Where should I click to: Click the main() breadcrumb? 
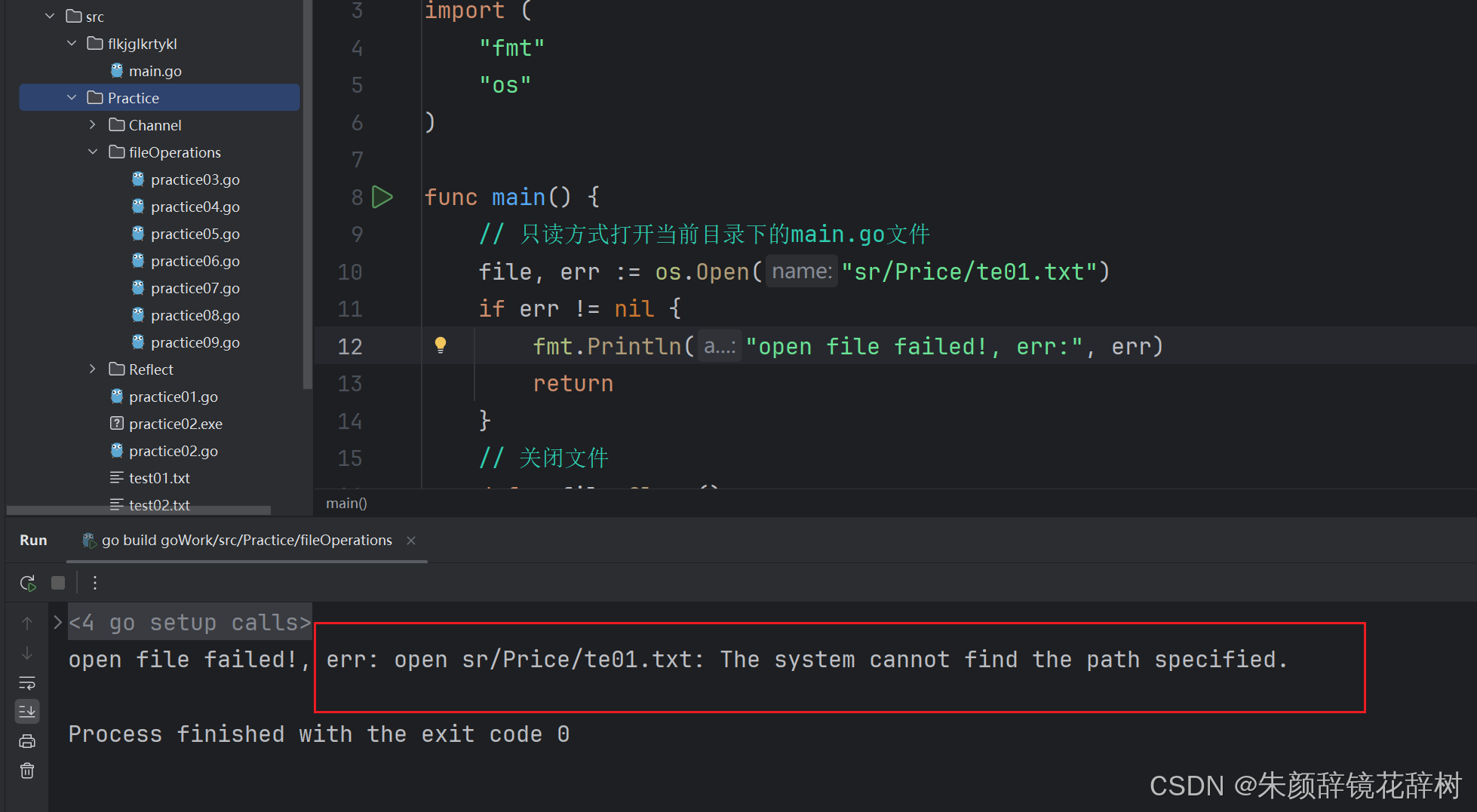tap(346, 504)
